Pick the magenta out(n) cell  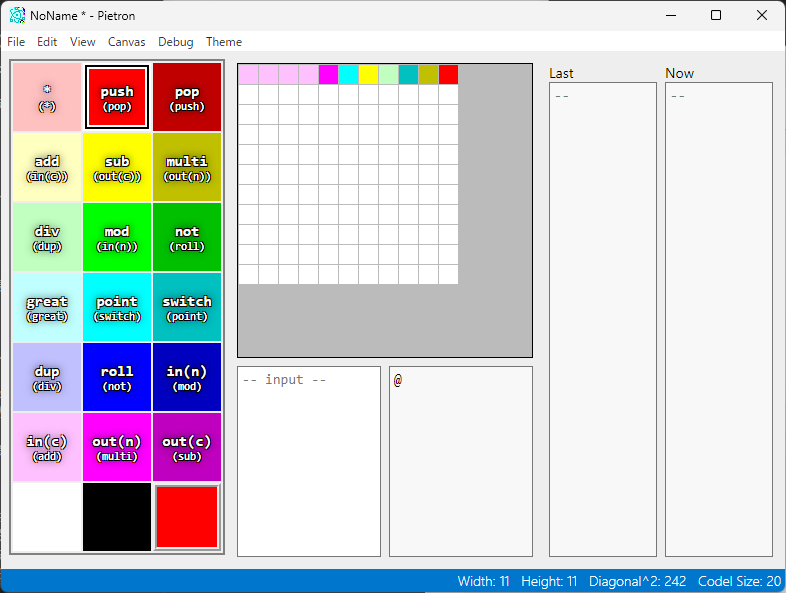(x=117, y=447)
